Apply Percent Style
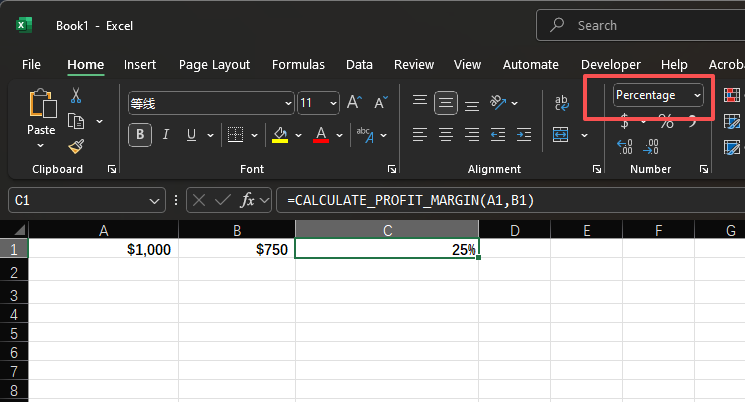 tap(666, 122)
